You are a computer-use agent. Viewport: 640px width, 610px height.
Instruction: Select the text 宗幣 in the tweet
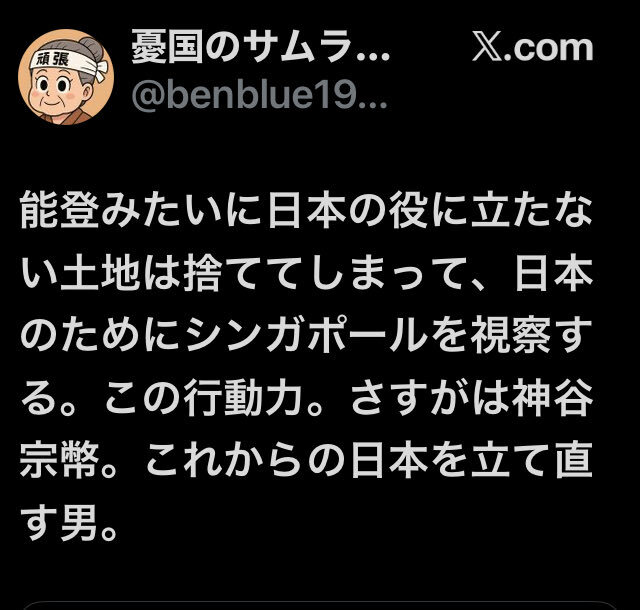[x=60, y=460]
